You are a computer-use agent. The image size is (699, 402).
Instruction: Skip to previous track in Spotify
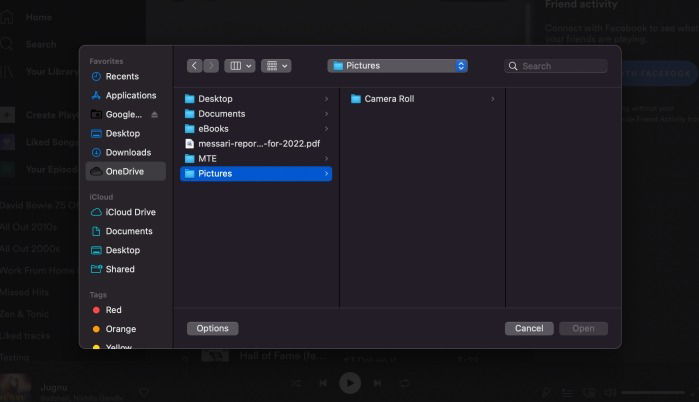pos(324,383)
